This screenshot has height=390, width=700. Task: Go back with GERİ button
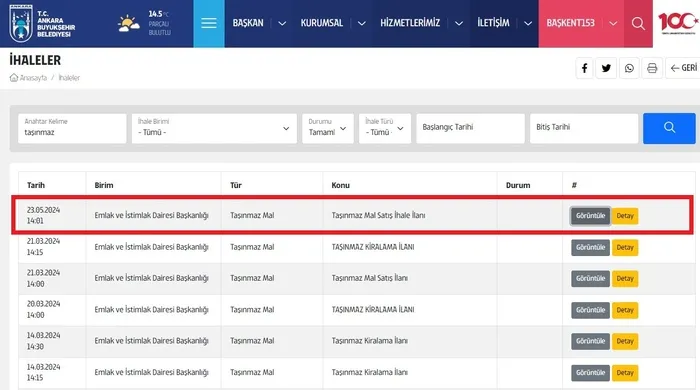coord(683,68)
